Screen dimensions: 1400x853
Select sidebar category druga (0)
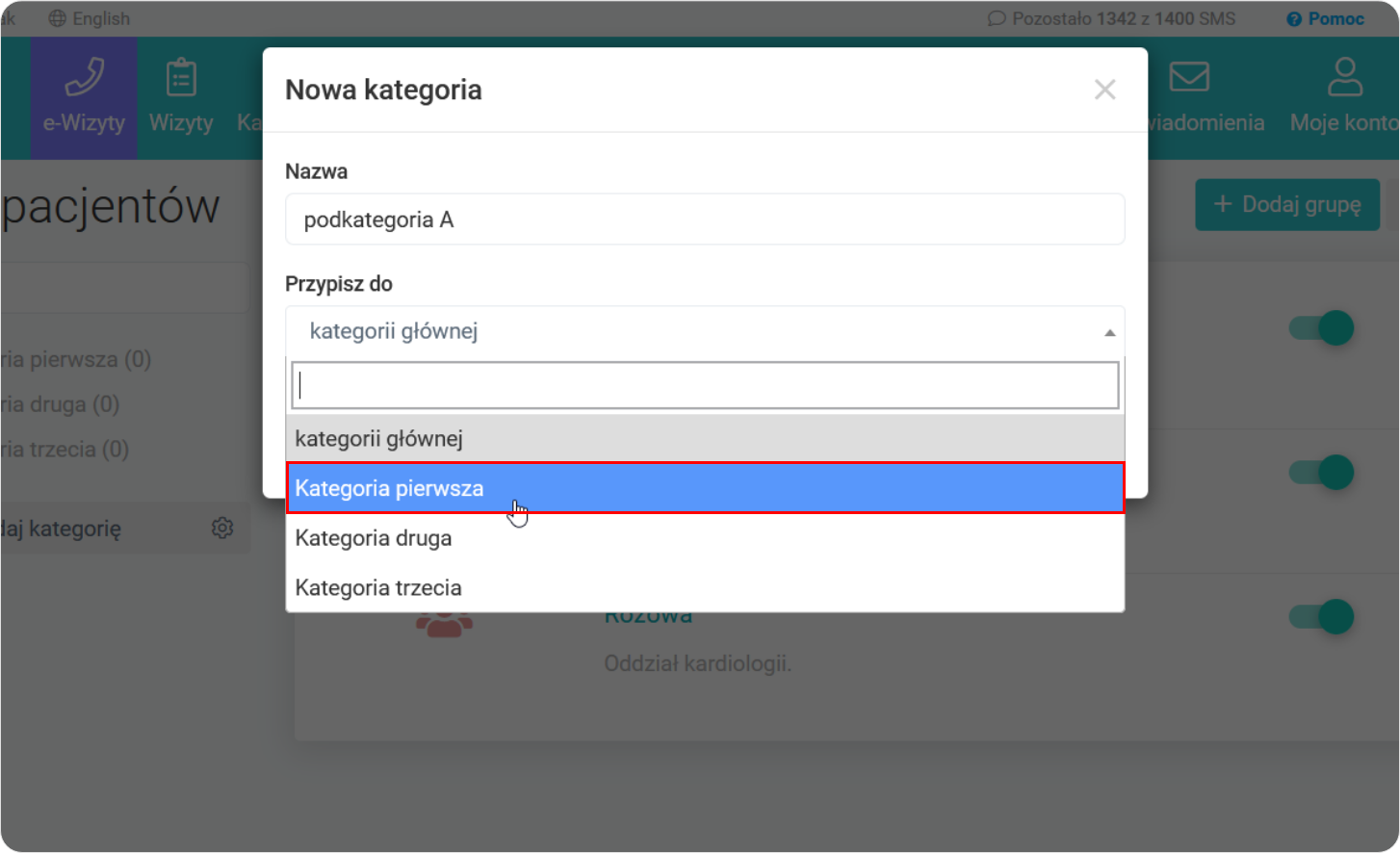(60, 404)
